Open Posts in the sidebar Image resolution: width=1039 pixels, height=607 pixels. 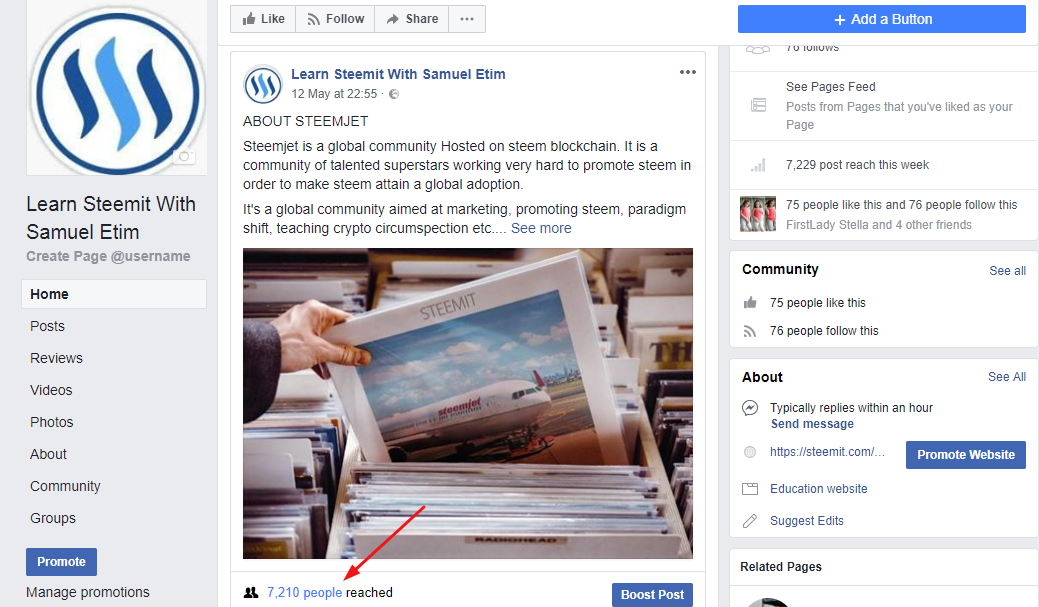(x=47, y=326)
